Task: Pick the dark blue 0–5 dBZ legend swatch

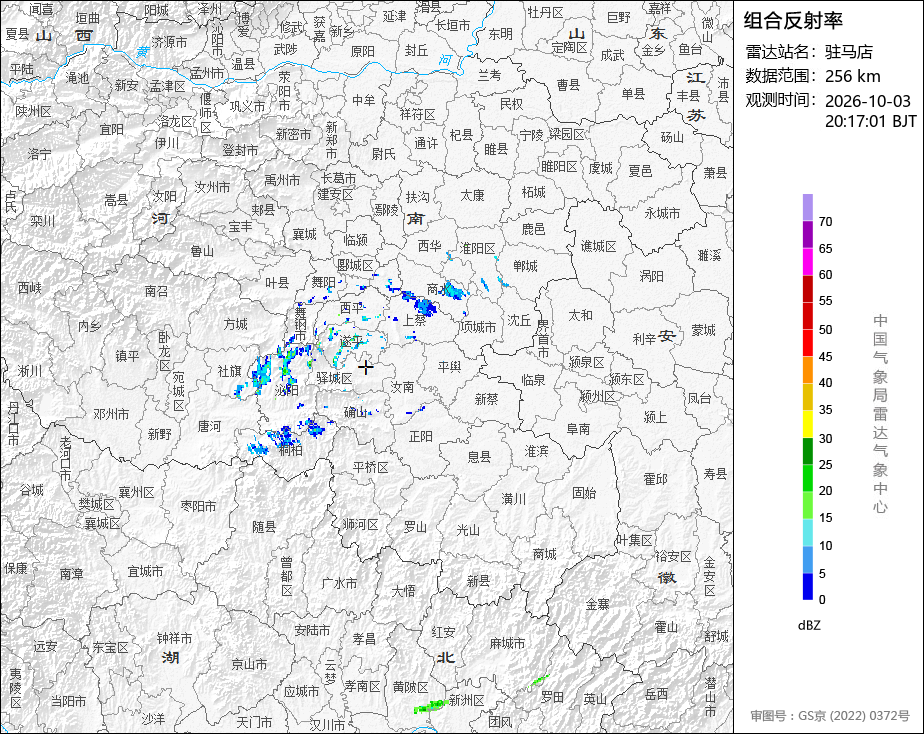Action: (807, 586)
